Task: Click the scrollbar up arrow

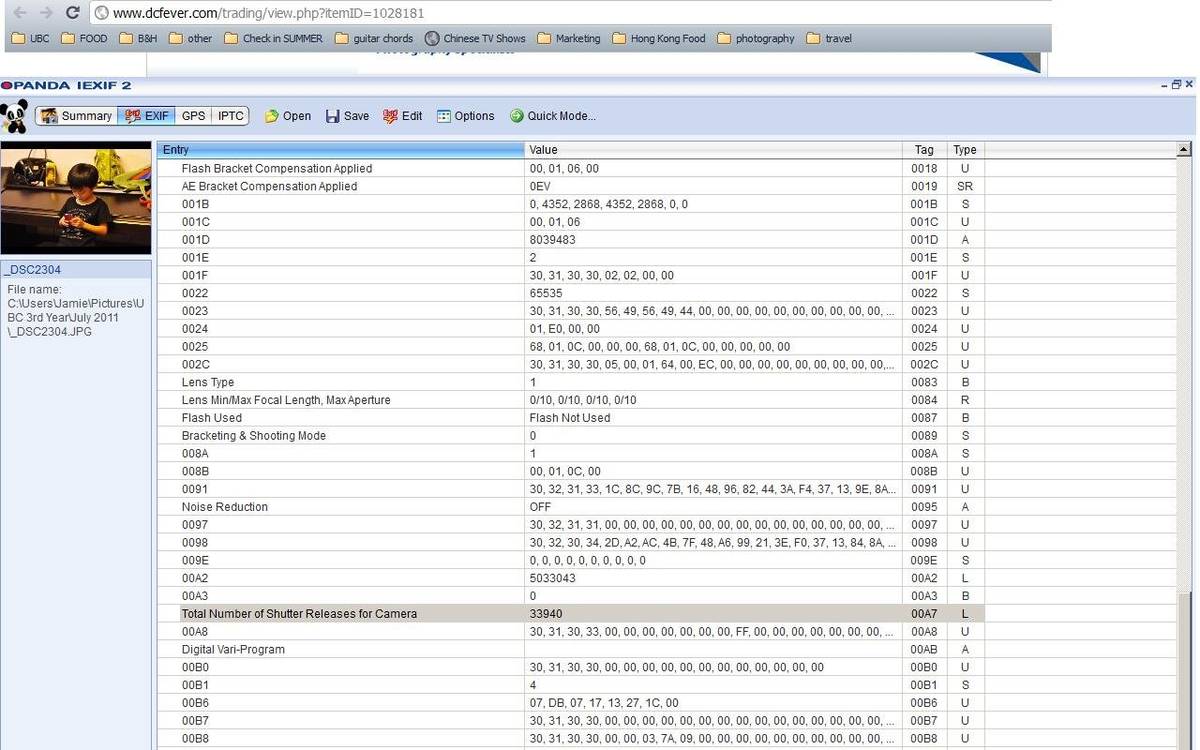Action: click(1184, 150)
